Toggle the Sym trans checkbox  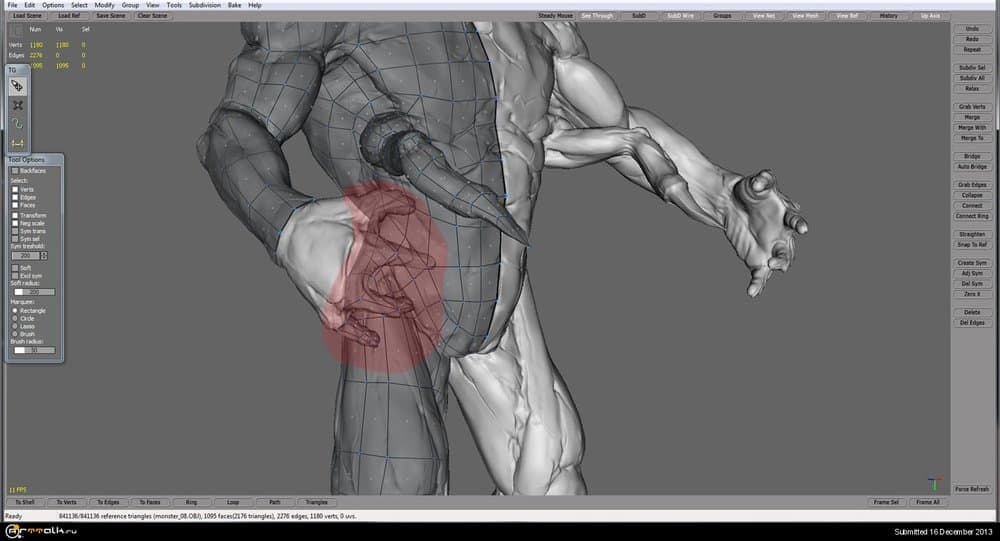click(15, 231)
